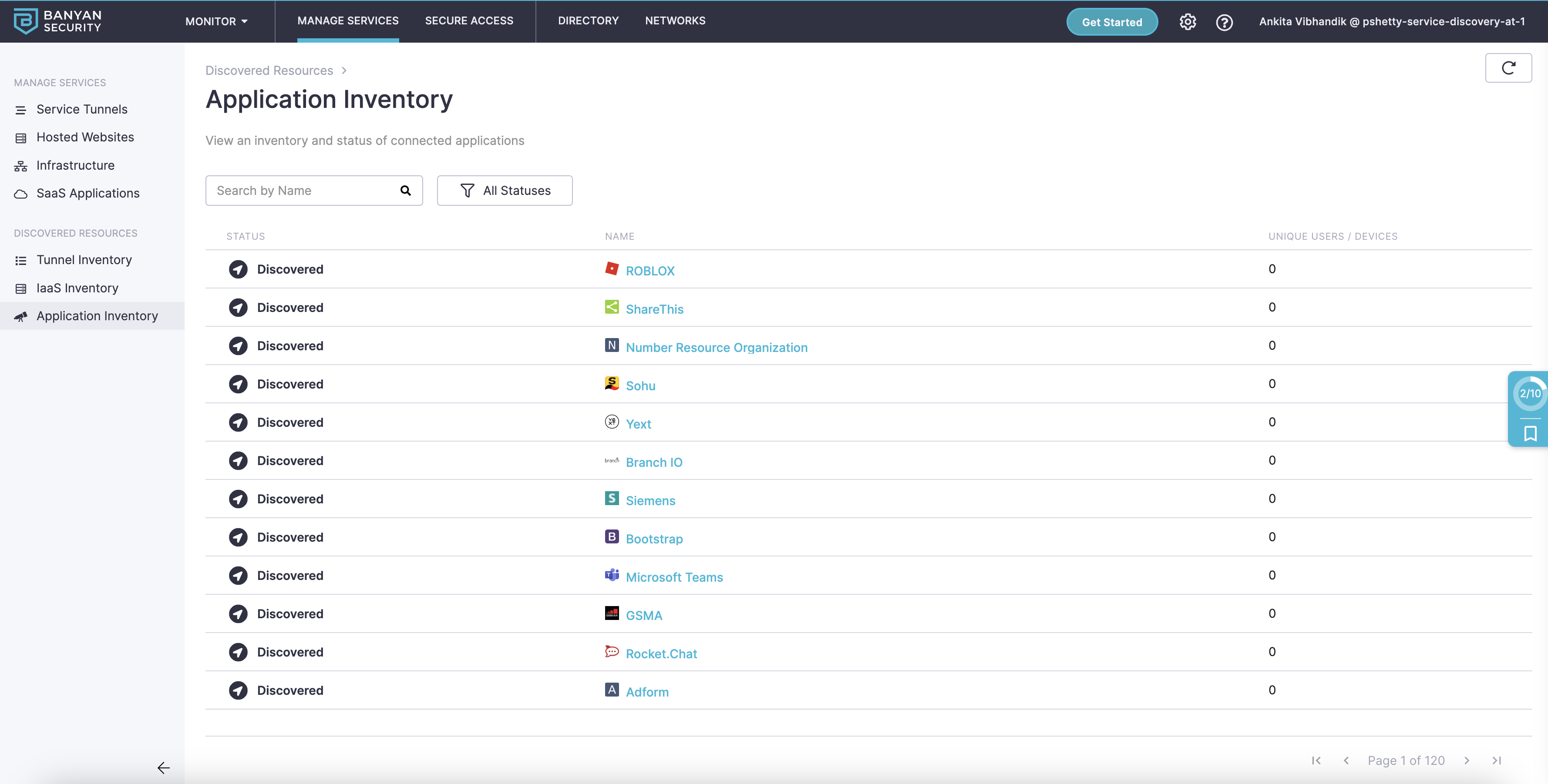This screenshot has height=784, width=1548.
Task: Open the ShareThis application link
Action: click(x=654, y=309)
